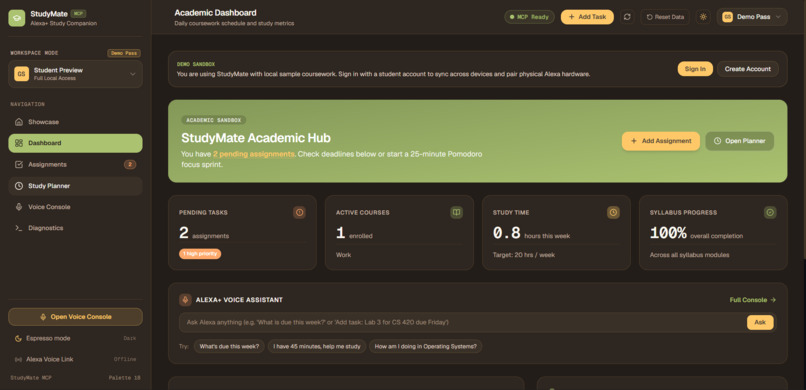The image size is (806, 390).
Task: Click the Showcase home icon
Action: tap(19, 122)
